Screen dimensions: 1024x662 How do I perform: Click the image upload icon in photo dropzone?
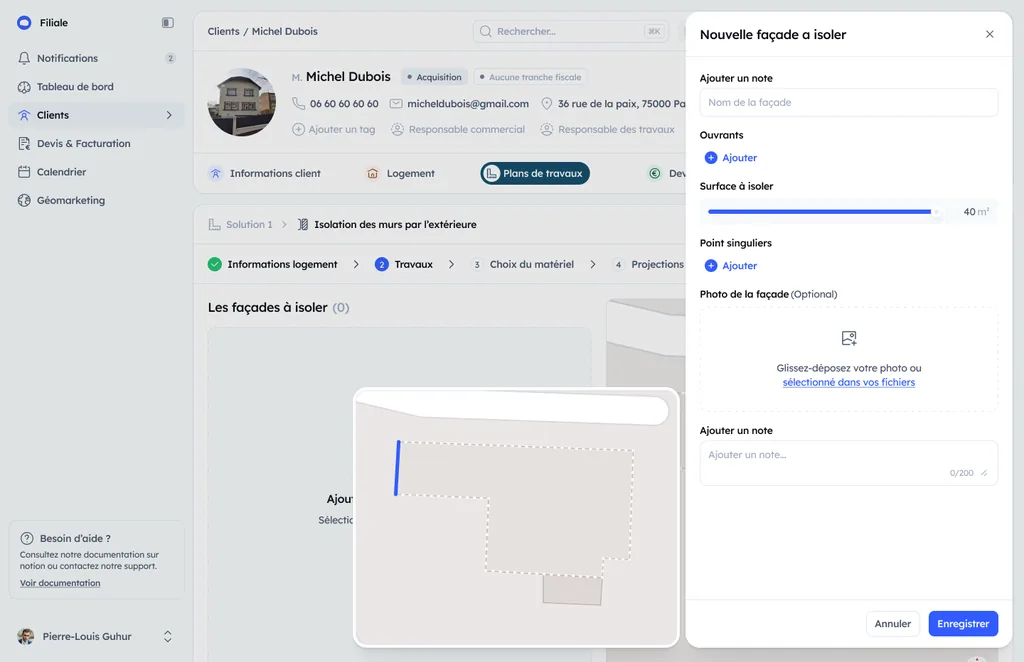[848, 338]
